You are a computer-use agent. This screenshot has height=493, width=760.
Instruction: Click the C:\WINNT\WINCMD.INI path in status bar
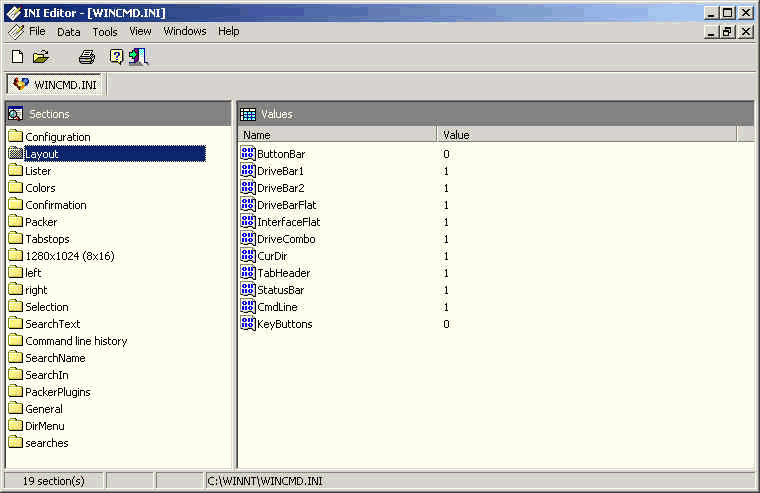click(265, 481)
